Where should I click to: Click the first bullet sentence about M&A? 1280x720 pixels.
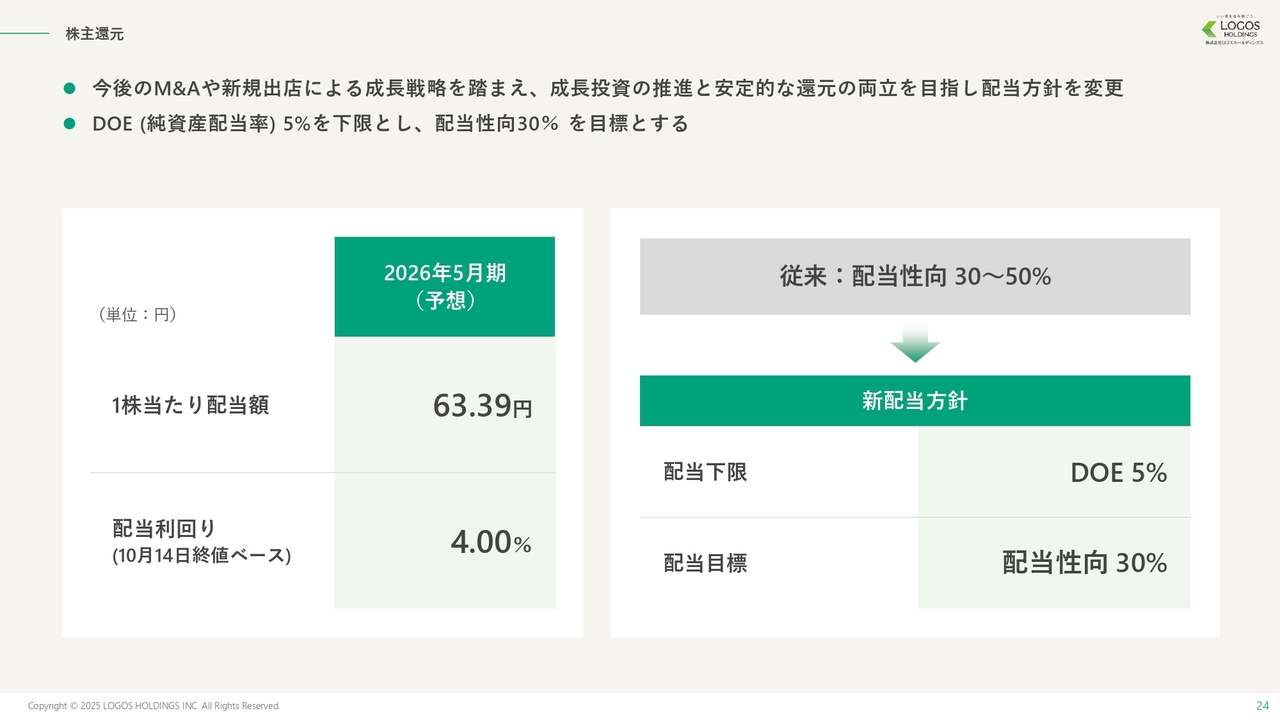point(608,88)
